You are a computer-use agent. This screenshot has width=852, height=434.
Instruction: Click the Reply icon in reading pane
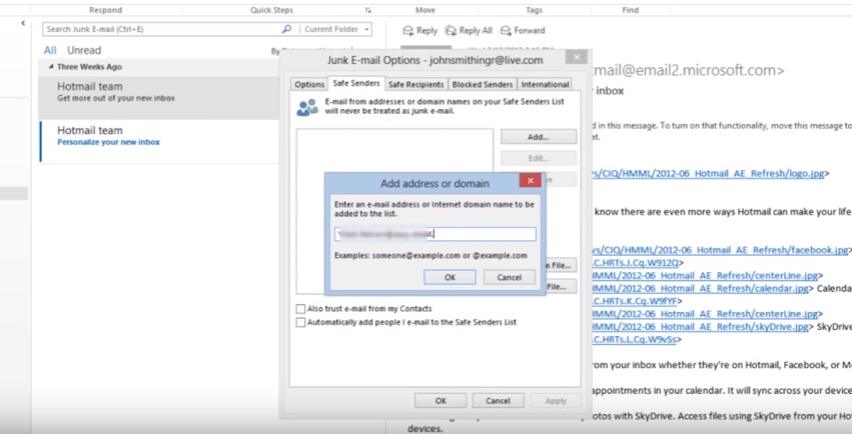[409, 31]
